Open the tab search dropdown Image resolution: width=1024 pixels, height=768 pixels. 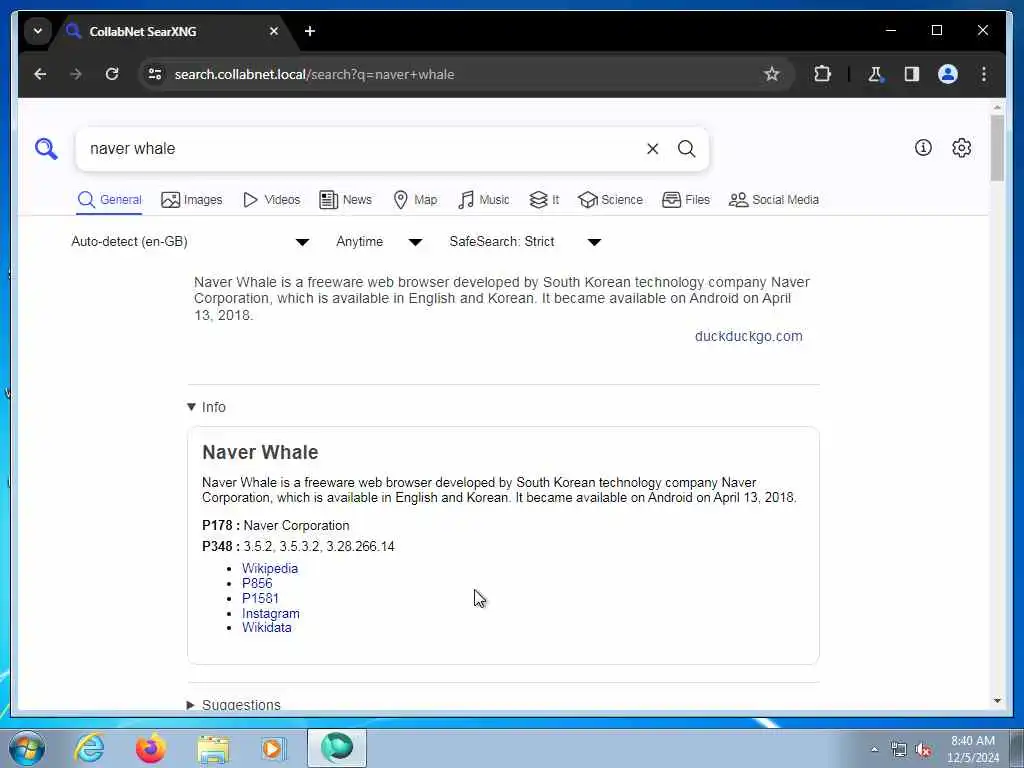click(x=38, y=31)
